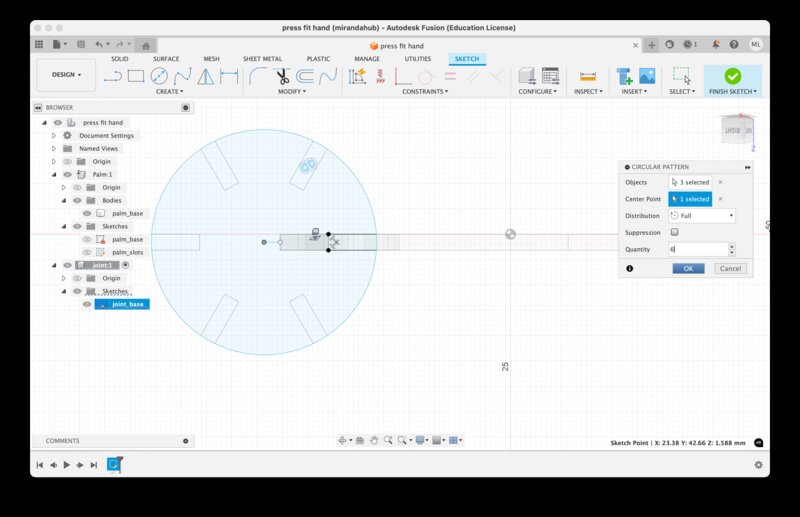Select the Trim scissors tool
This screenshot has width=800, height=517.
click(x=283, y=76)
